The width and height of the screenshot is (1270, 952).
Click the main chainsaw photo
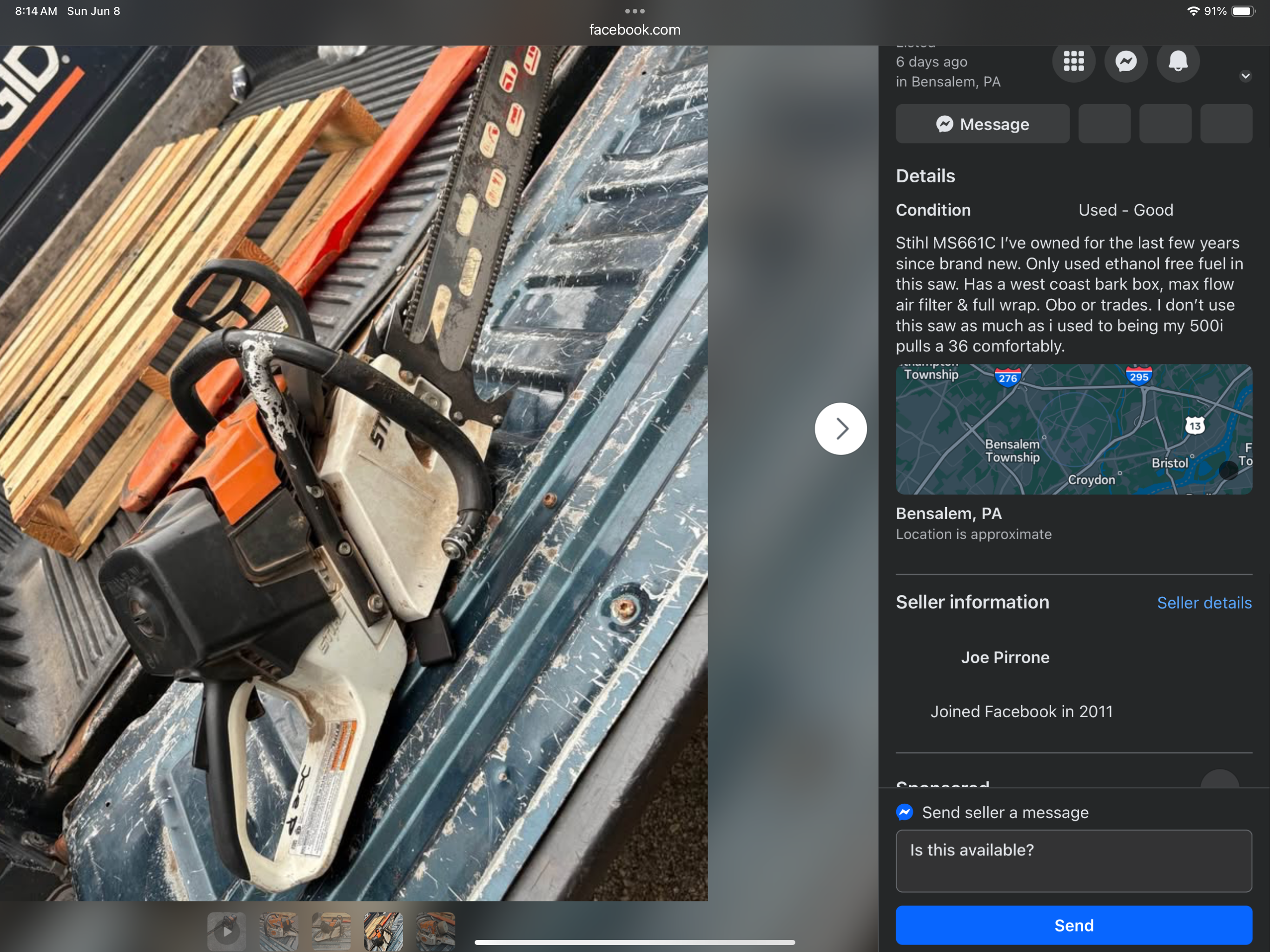pos(354,473)
